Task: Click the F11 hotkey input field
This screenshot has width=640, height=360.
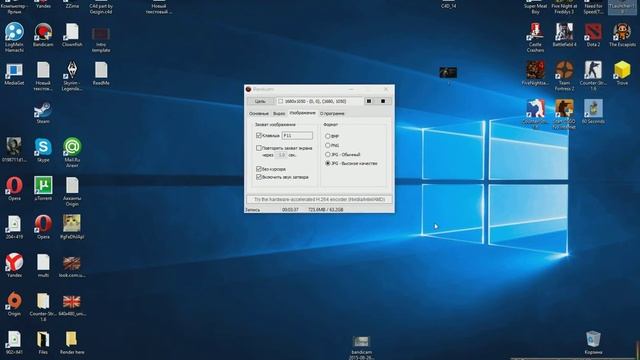Action: pyautogui.click(x=297, y=136)
